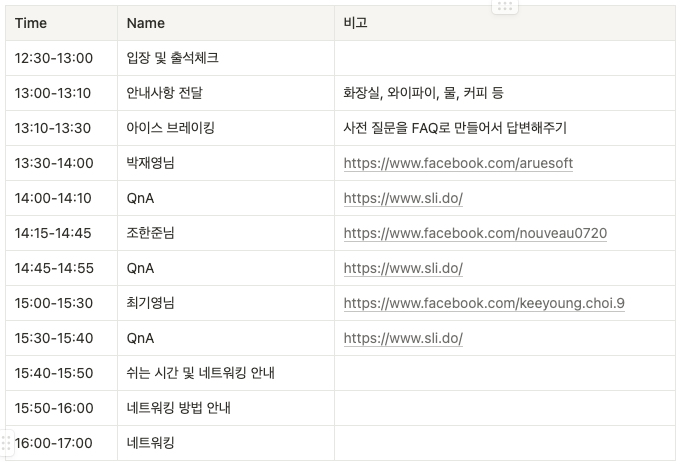The image size is (681, 467).
Task: Open the sli.do link in the 14:00-14:10 row
Action: (403, 199)
